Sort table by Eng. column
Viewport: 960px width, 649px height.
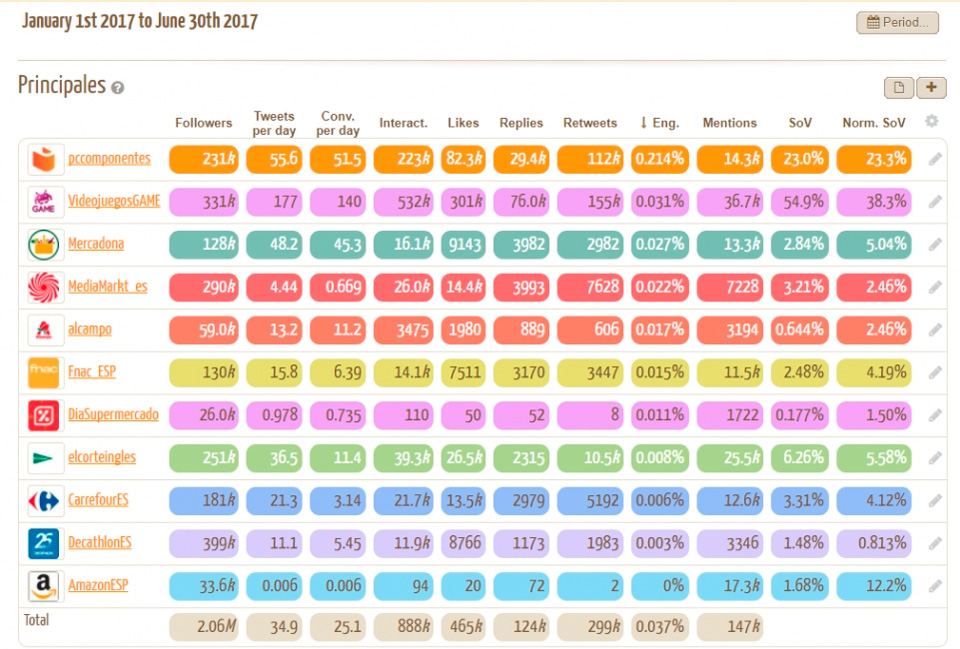point(659,123)
